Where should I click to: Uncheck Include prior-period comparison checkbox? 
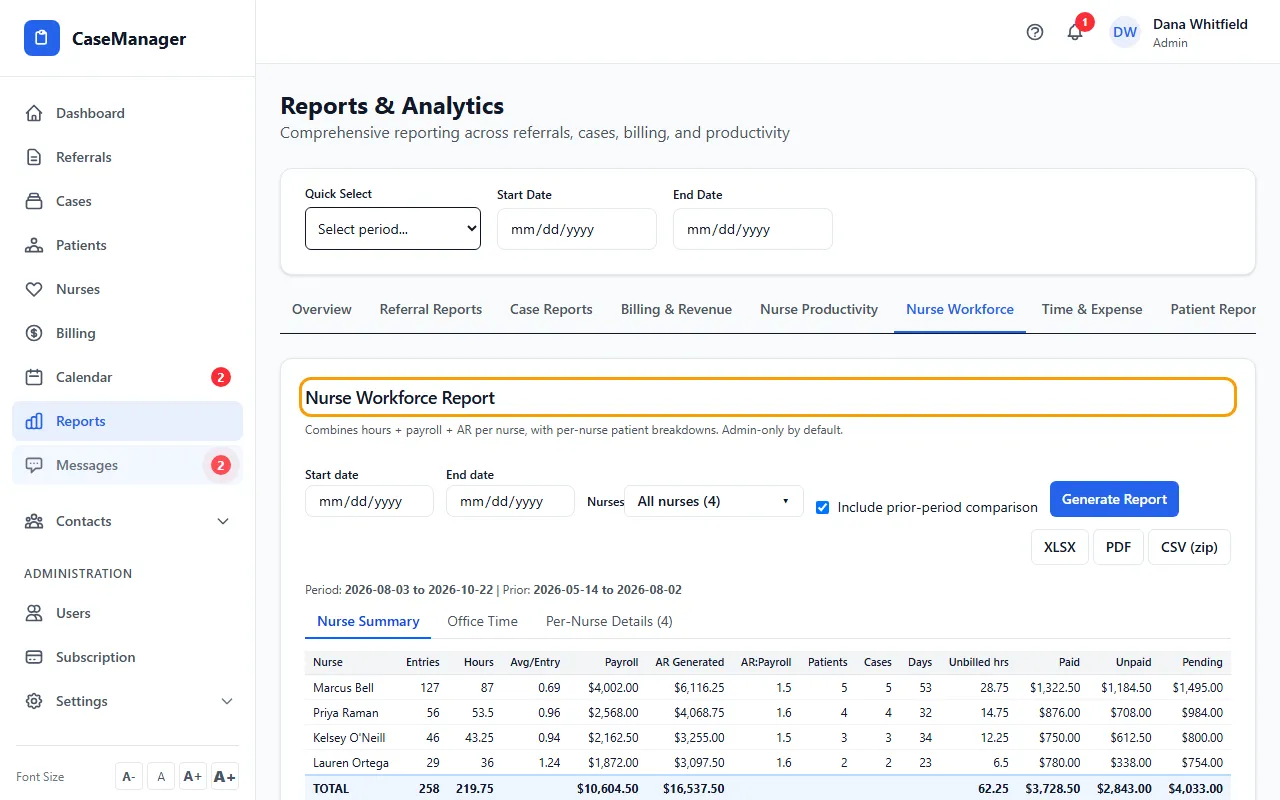[x=823, y=507]
